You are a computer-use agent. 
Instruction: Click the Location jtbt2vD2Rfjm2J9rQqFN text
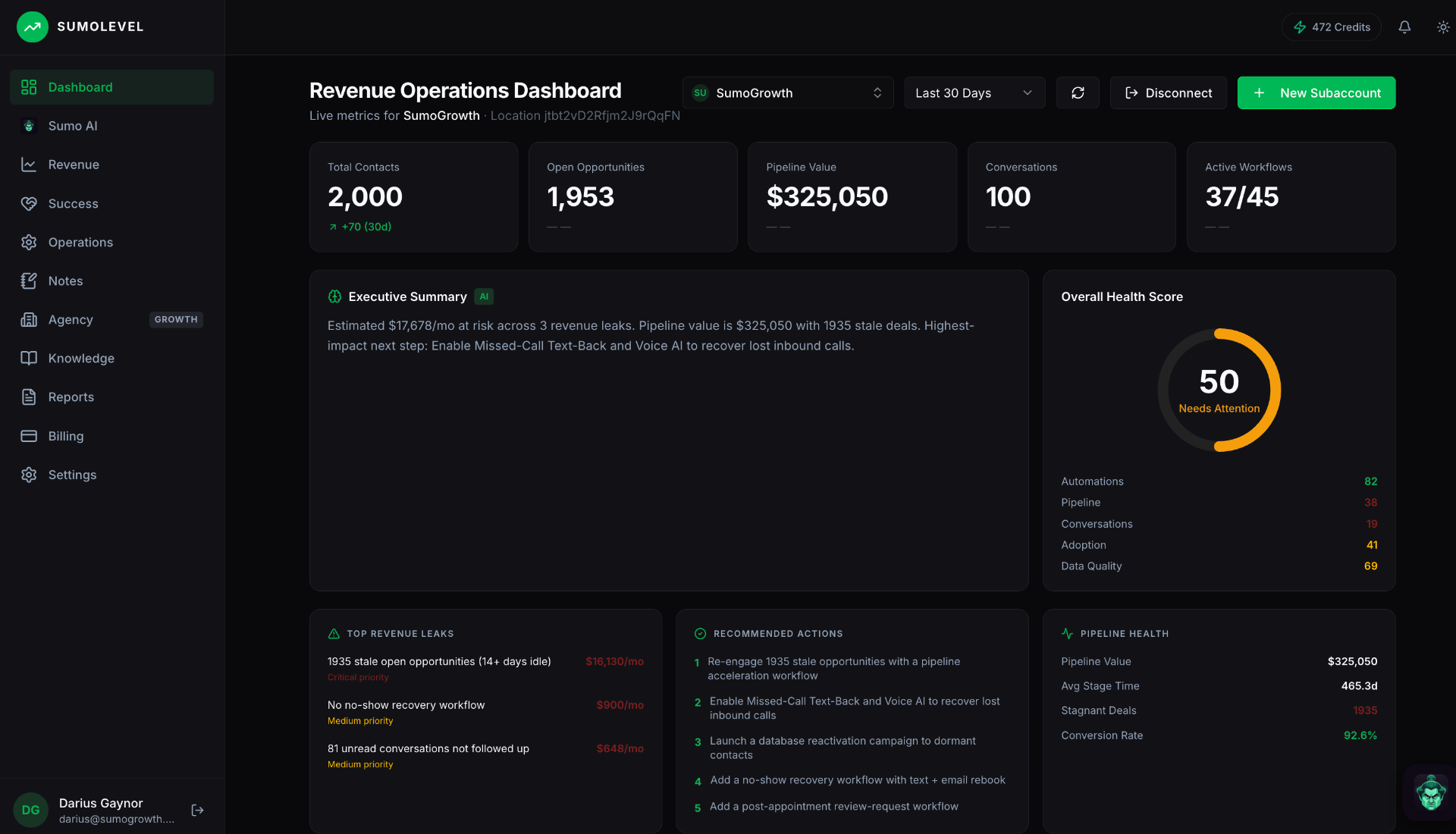pyautogui.click(x=585, y=115)
